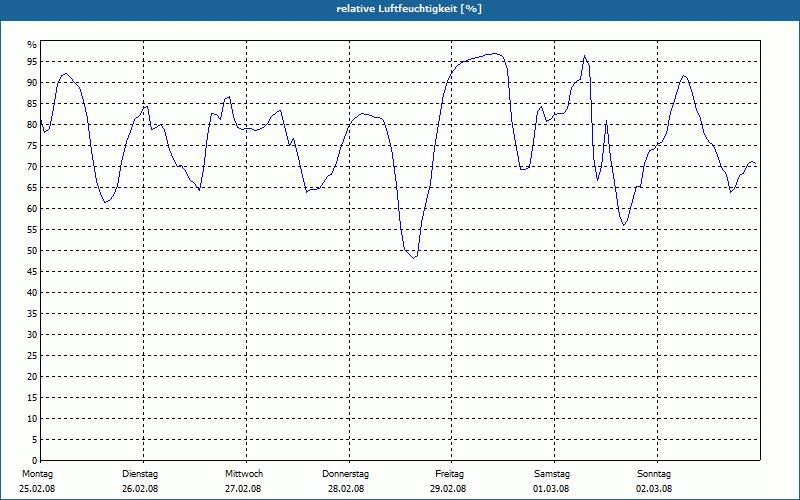Click the humidity curve's sharp peak on Samstag

click(x=585, y=56)
